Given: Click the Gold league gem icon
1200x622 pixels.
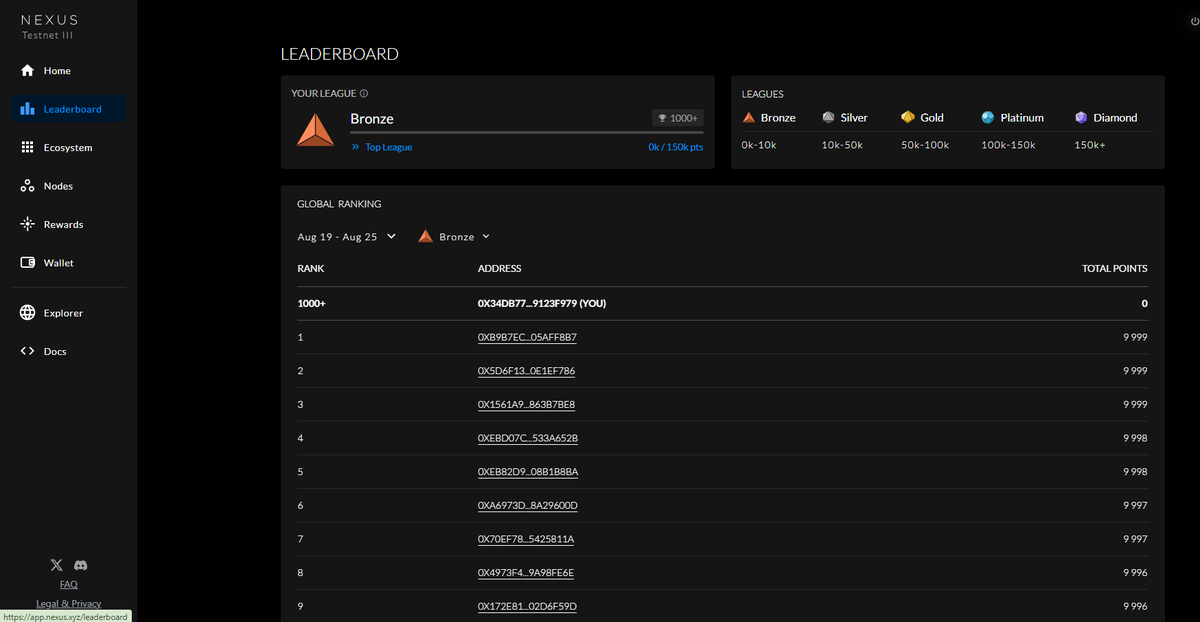Looking at the screenshot, I should (908, 117).
